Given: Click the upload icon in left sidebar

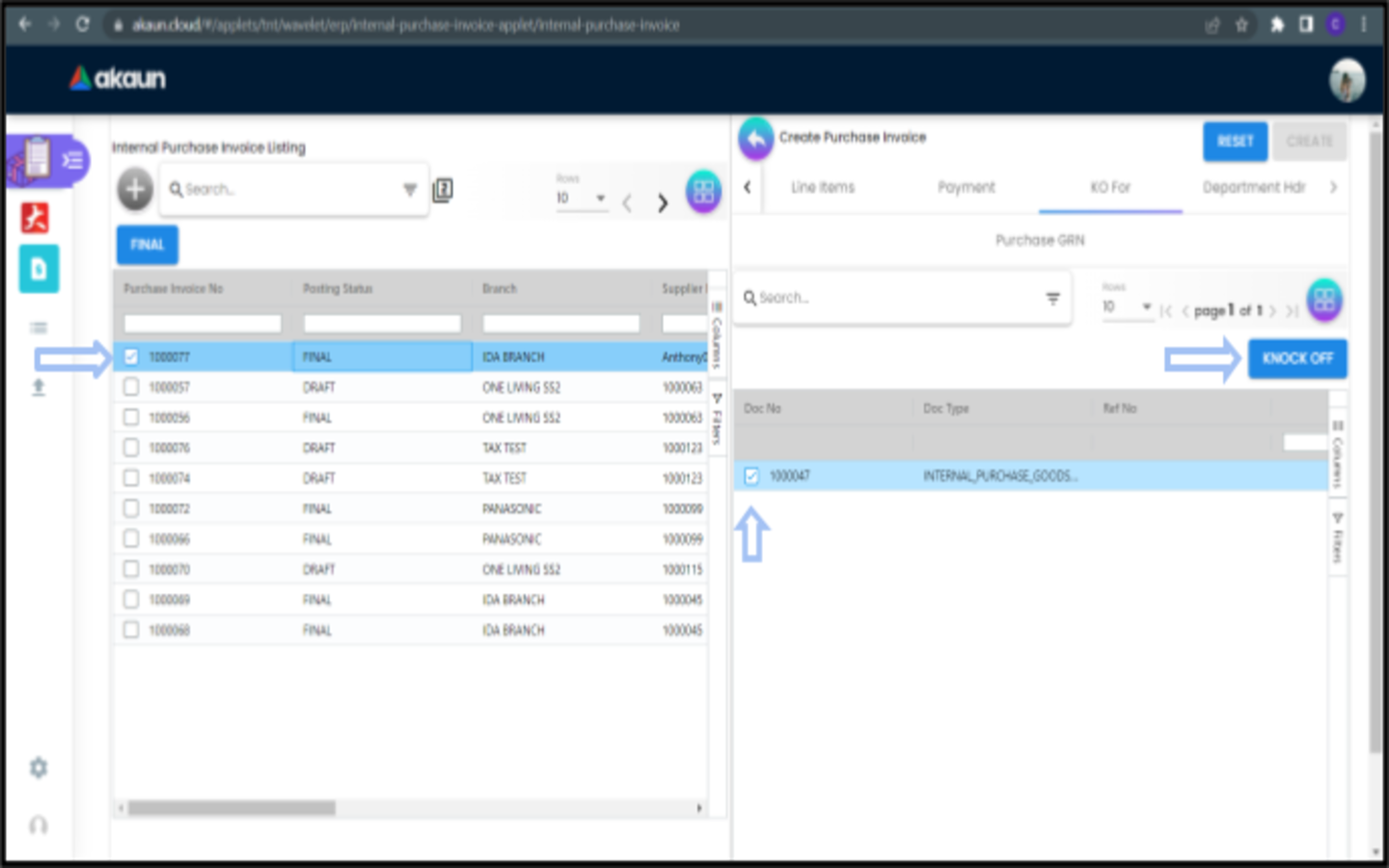Looking at the screenshot, I should [39, 388].
